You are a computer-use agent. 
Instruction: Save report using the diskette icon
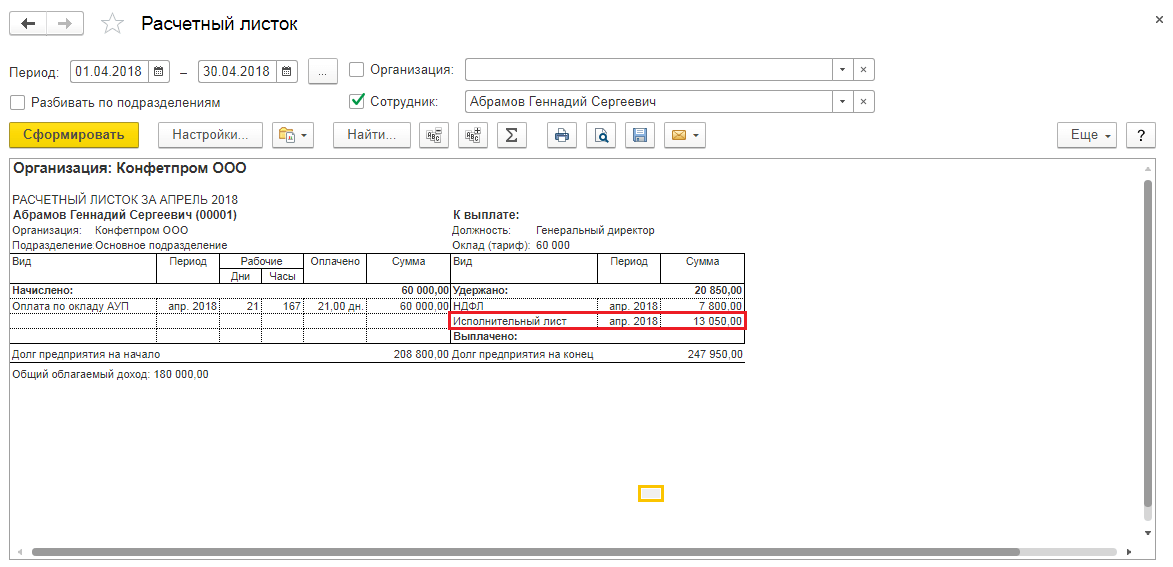640,135
